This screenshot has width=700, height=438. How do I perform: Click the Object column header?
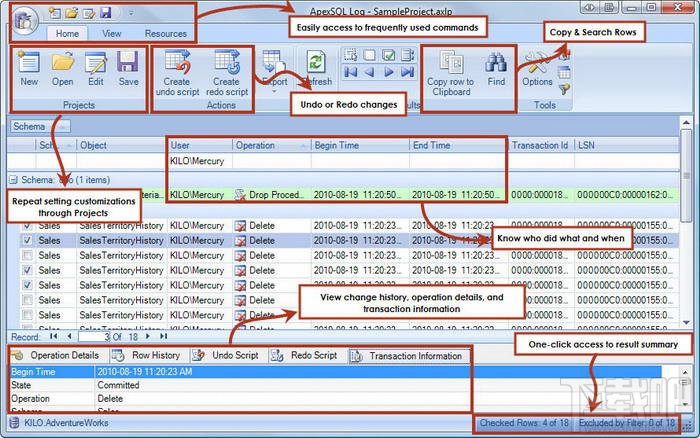point(121,145)
